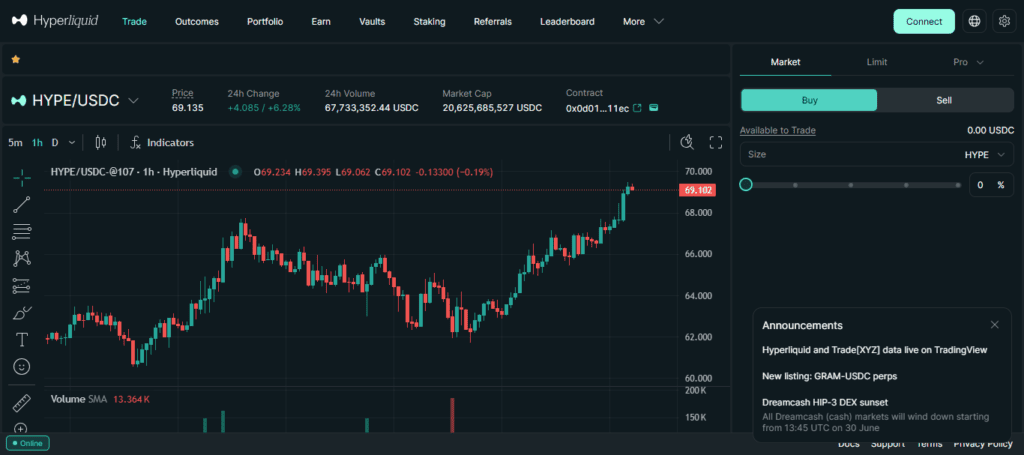Click the Size input field
This screenshot has width=1024, height=455.
coord(876,155)
